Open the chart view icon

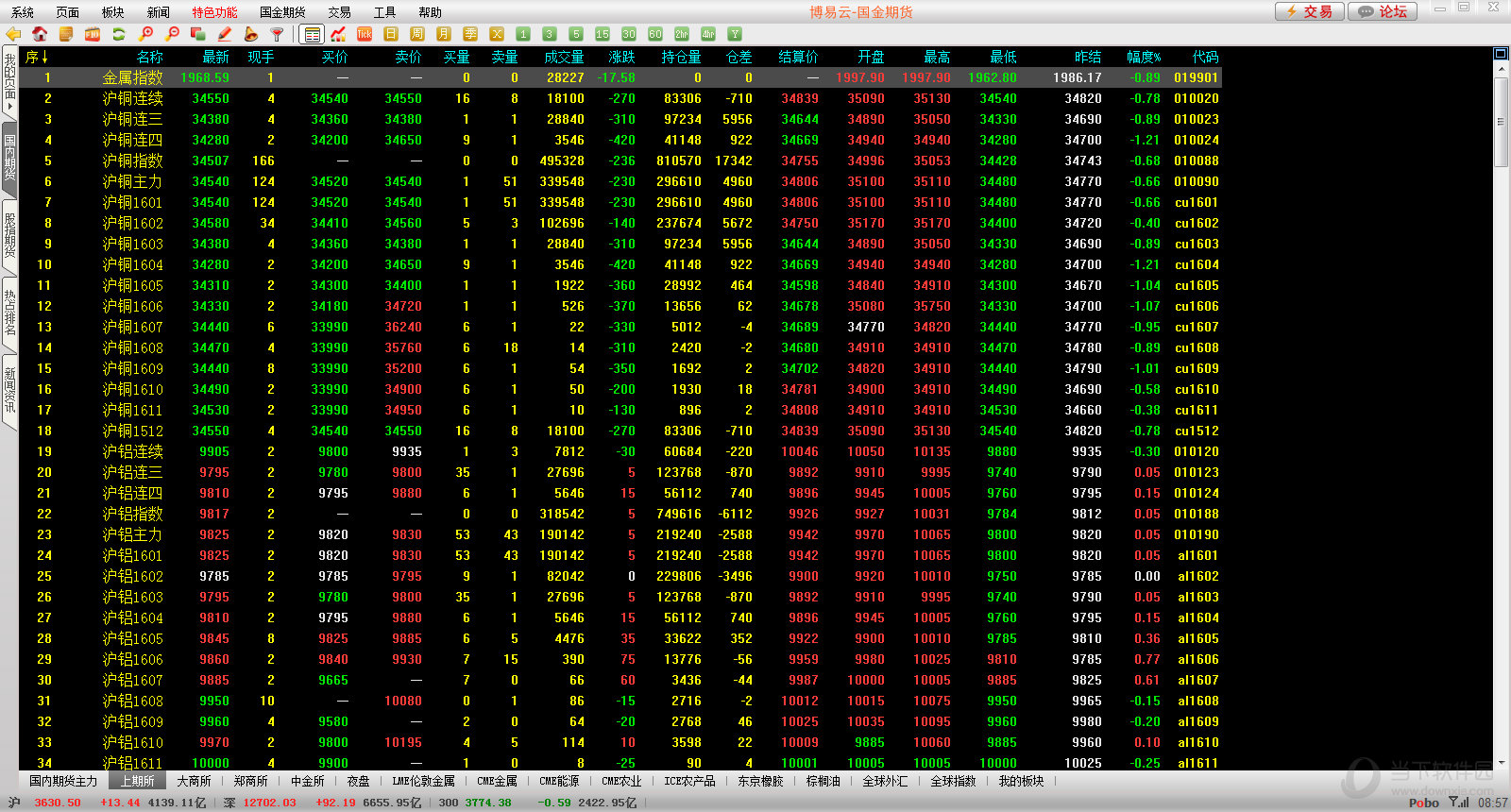tap(338, 34)
